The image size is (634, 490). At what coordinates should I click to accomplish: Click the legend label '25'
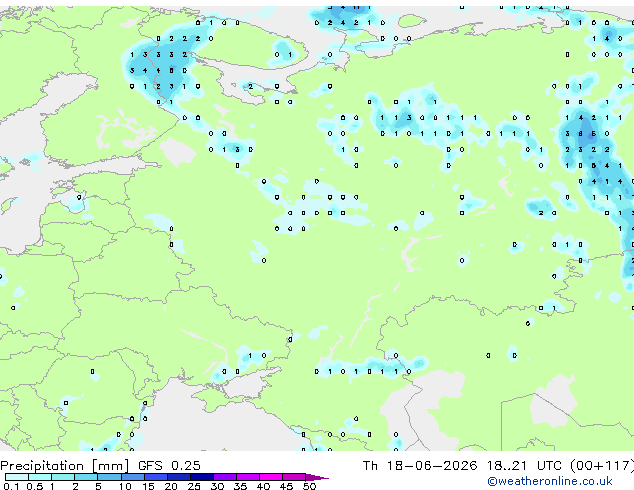pos(194,486)
